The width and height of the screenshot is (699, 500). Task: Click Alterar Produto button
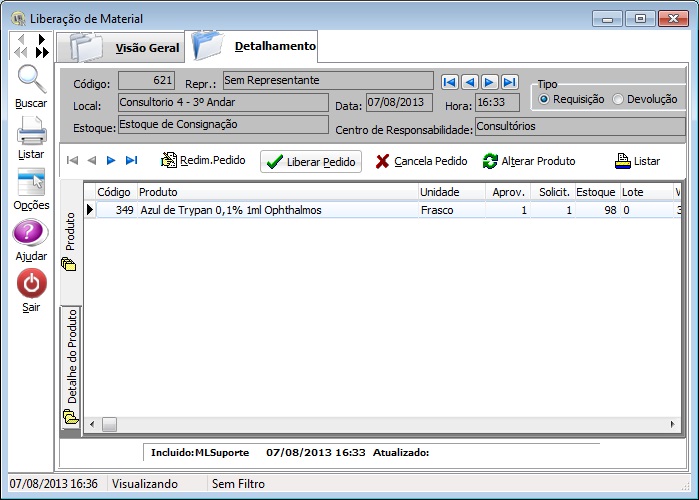point(529,161)
